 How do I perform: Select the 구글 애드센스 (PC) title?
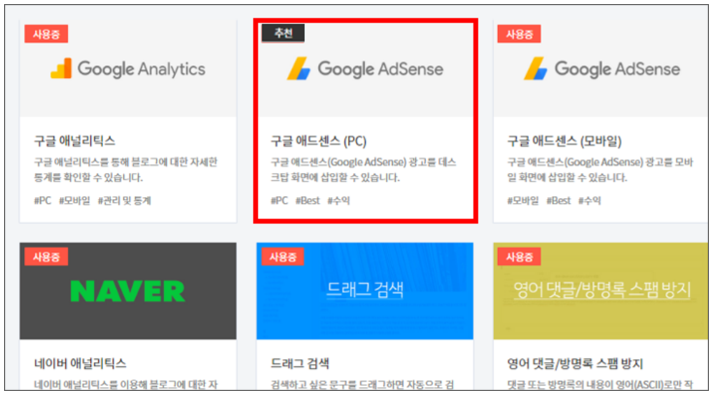coord(319,141)
